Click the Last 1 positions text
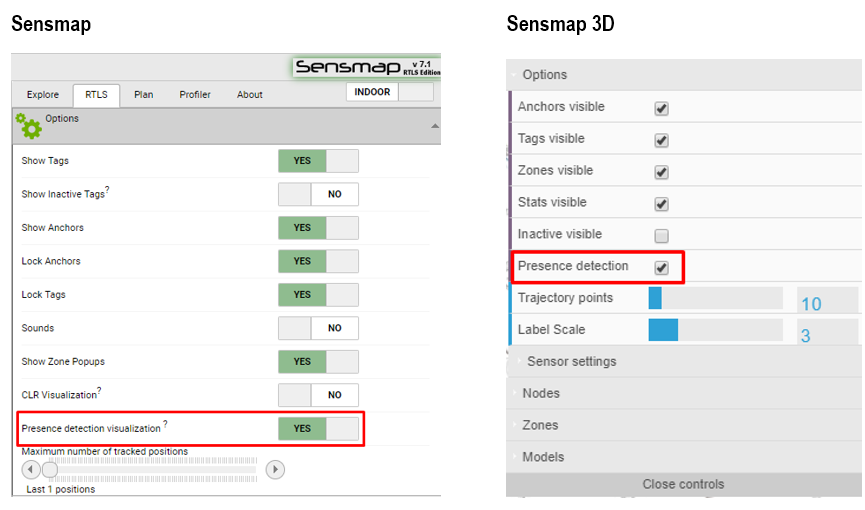The image size is (865, 510). pyautogui.click(x=61, y=490)
